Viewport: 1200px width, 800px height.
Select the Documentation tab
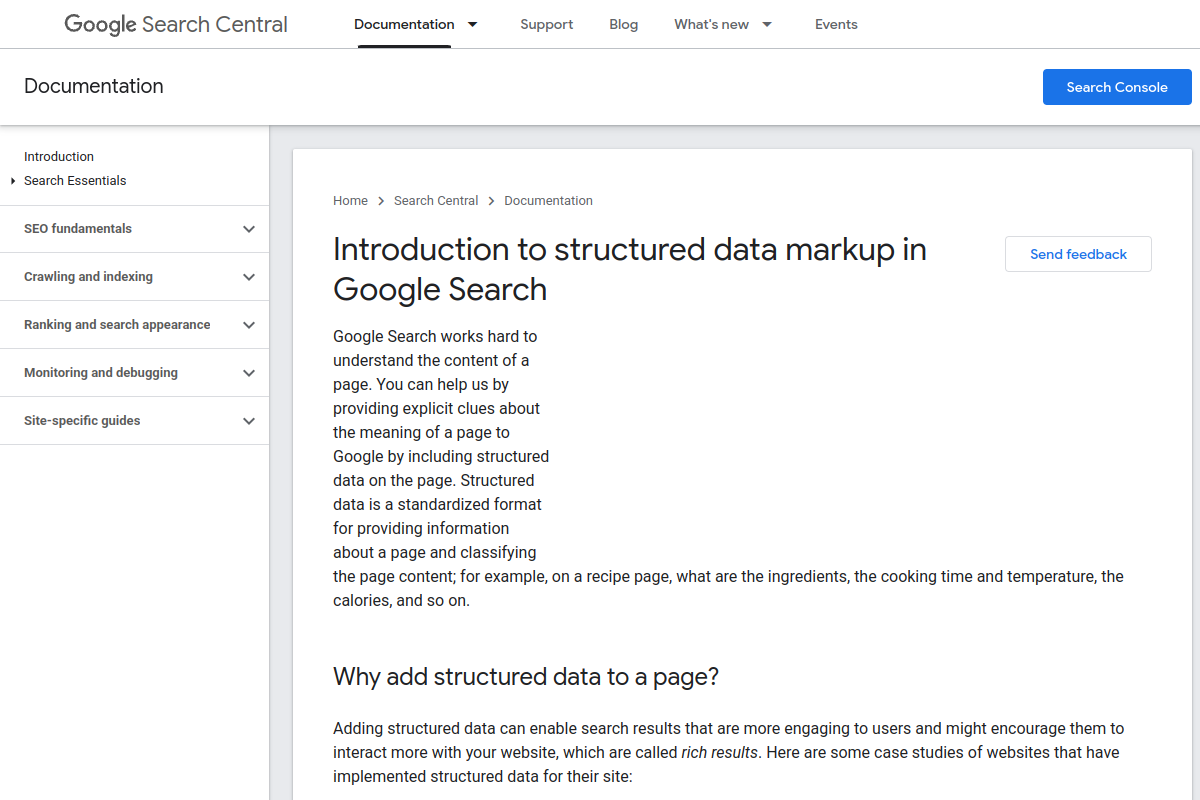[404, 24]
